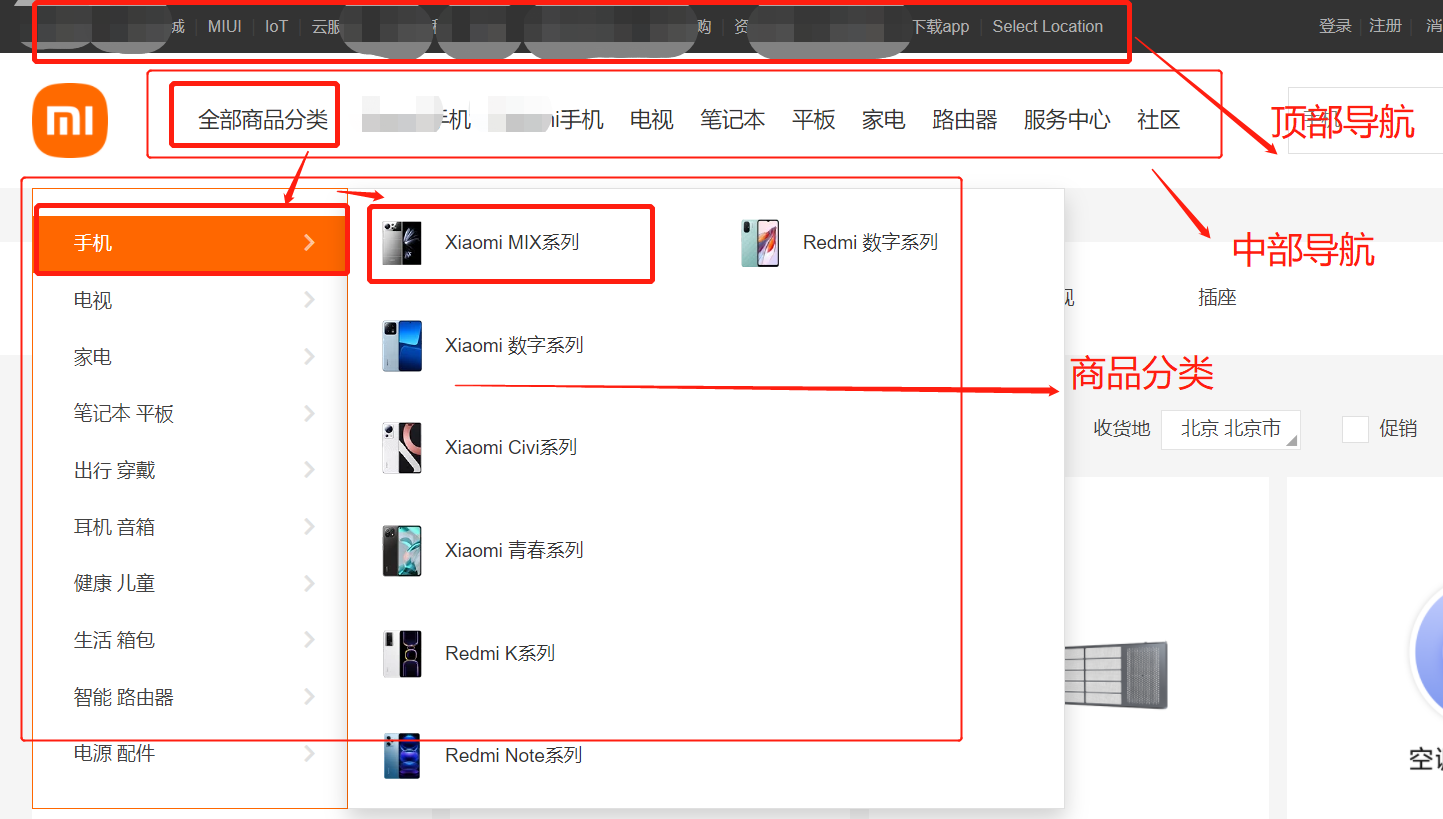1443x819 pixels.
Task: Click 下载app link in top bar
Action: [940, 27]
